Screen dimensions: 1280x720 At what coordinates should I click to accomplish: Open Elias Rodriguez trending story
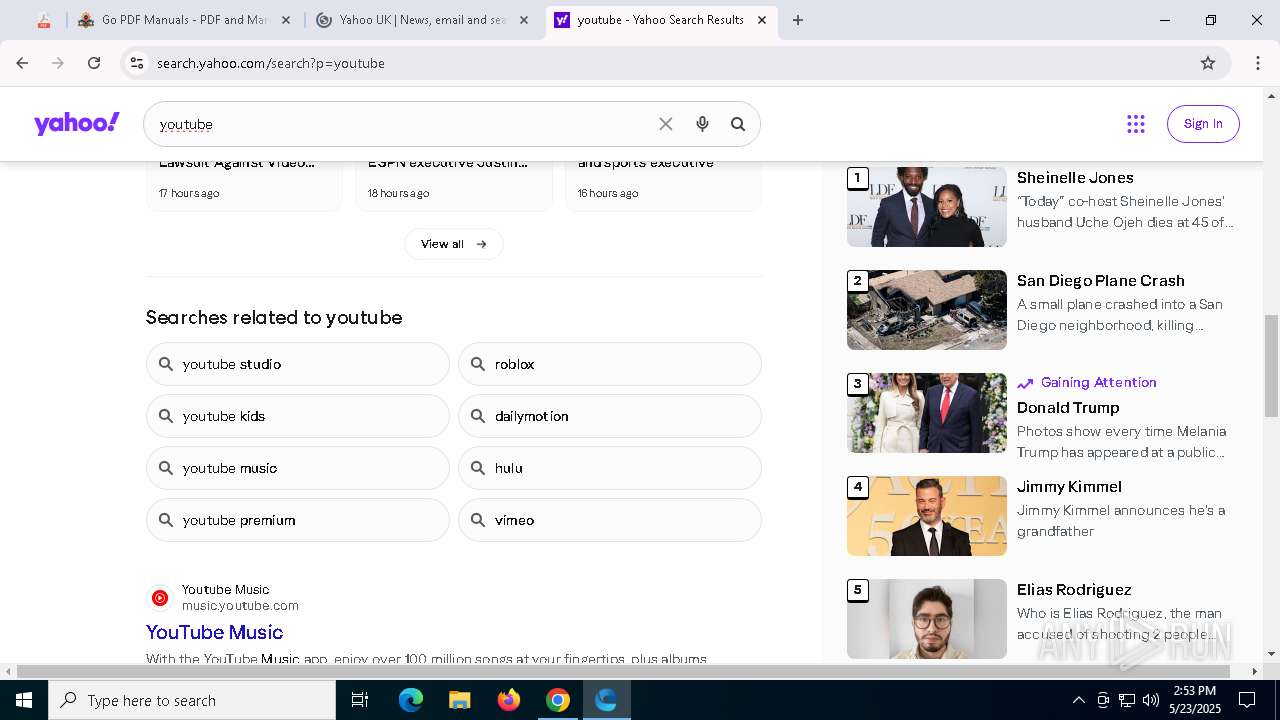click(1074, 590)
